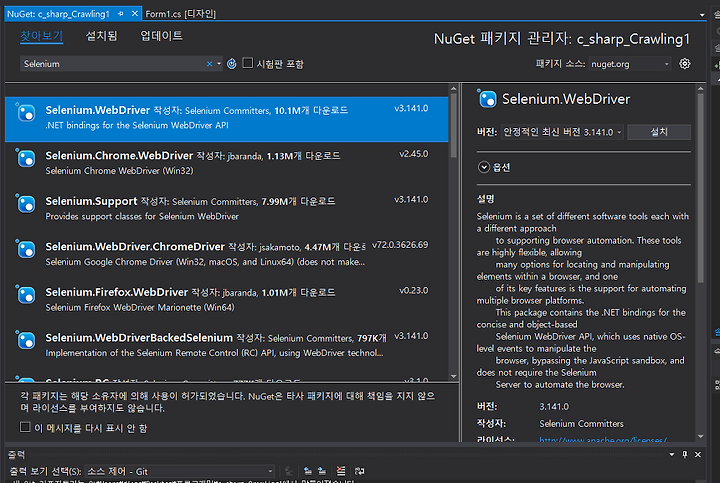Click the package list scroll up arrow
The image size is (720, 483).
(453, 89)
